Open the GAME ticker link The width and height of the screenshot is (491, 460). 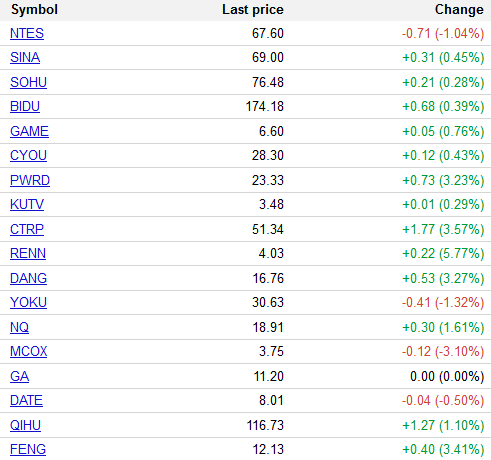pyautogui.click(x=29, y=131)
